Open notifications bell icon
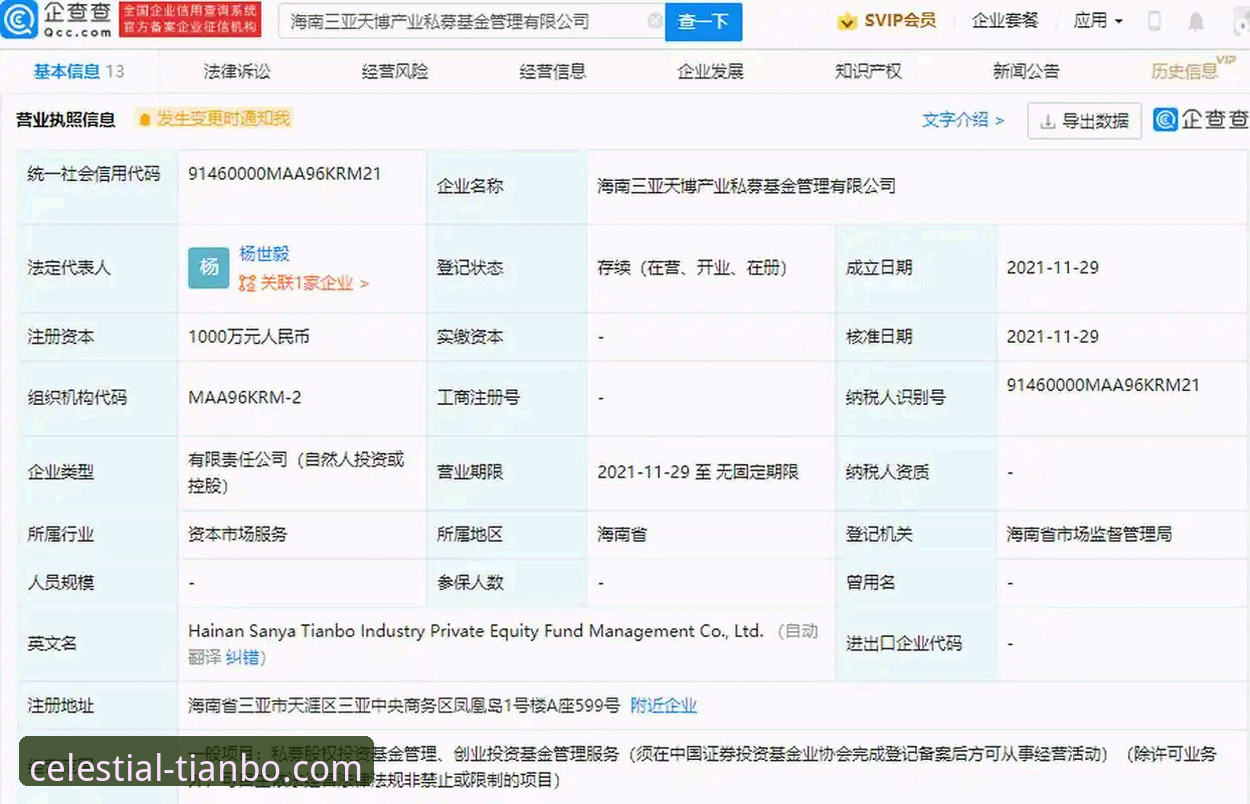Viewport: 1250px width, 804px height. click(1196, 21)
